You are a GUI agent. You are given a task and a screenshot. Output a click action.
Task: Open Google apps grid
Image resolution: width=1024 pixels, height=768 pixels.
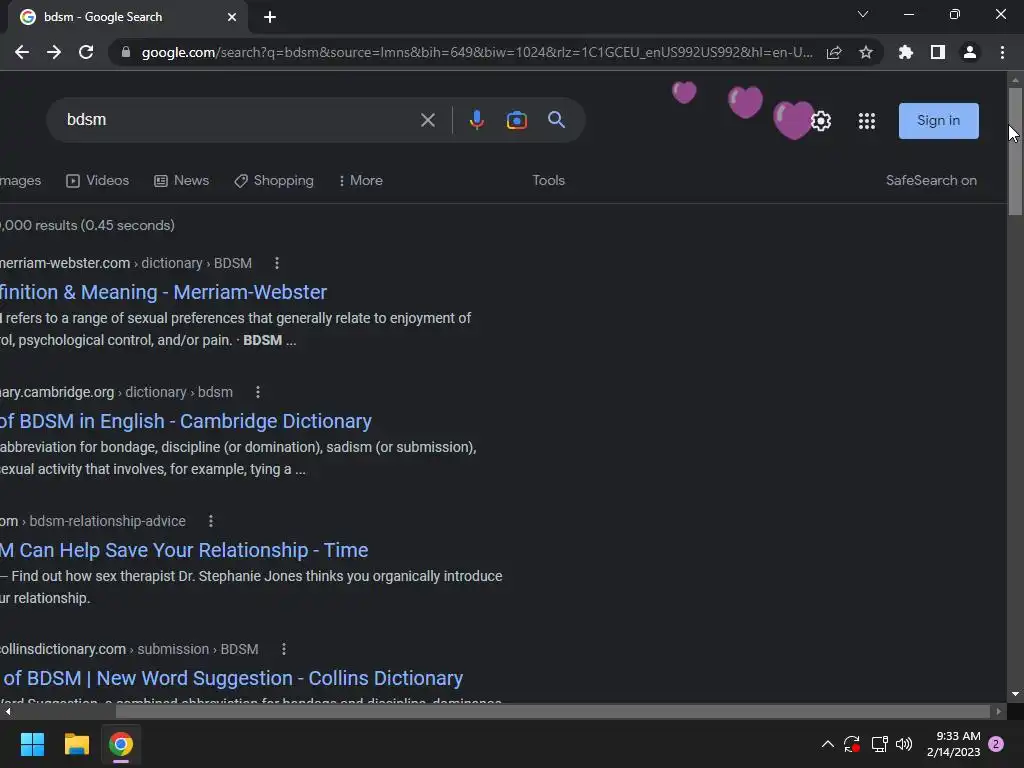867,121
